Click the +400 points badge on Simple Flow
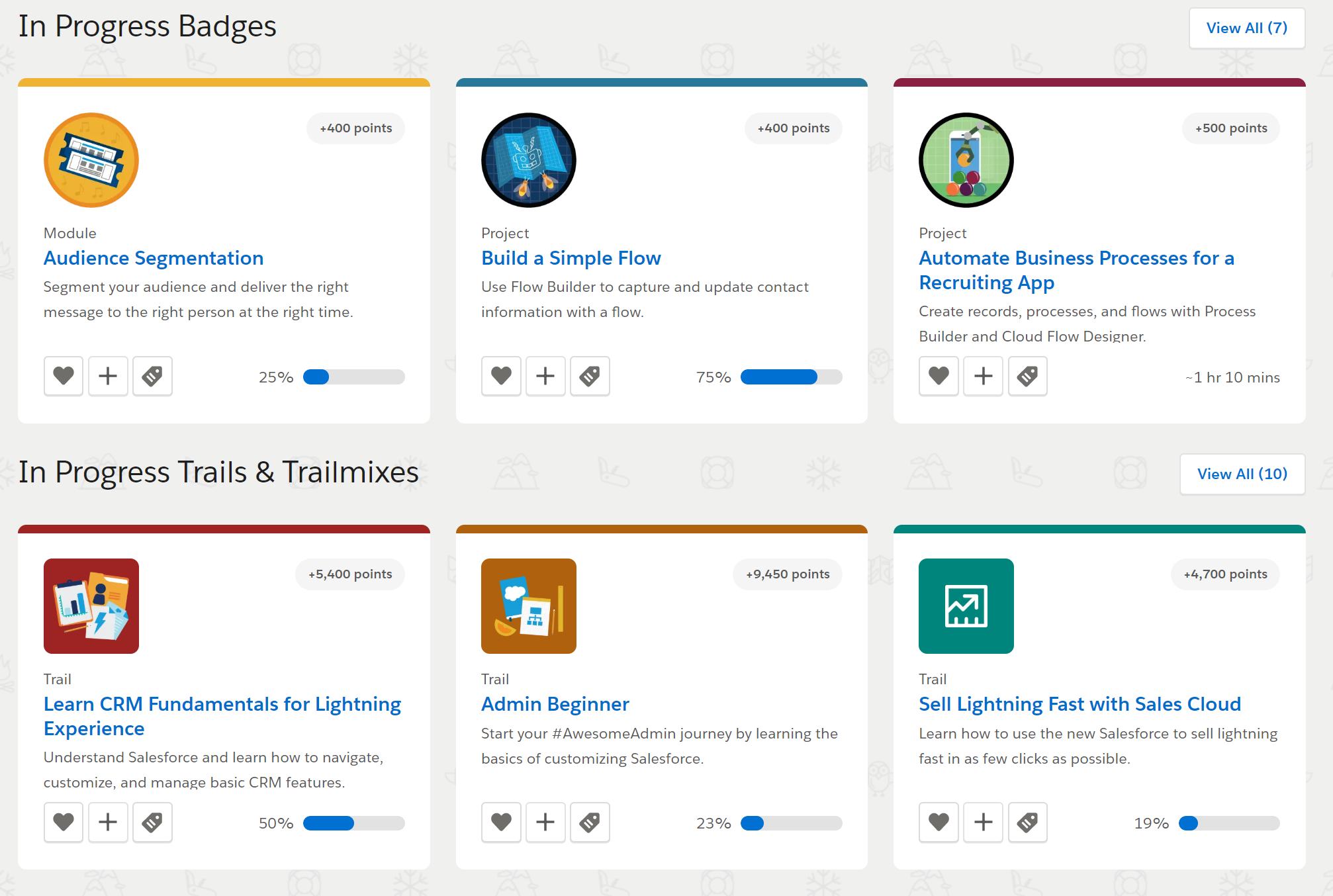 (794, 128)
